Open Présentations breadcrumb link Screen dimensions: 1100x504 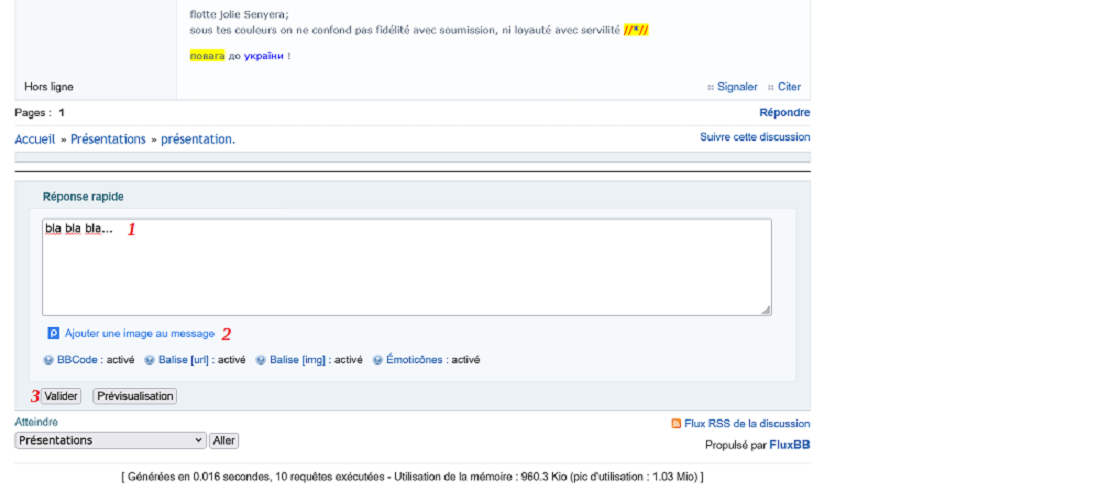108,139
